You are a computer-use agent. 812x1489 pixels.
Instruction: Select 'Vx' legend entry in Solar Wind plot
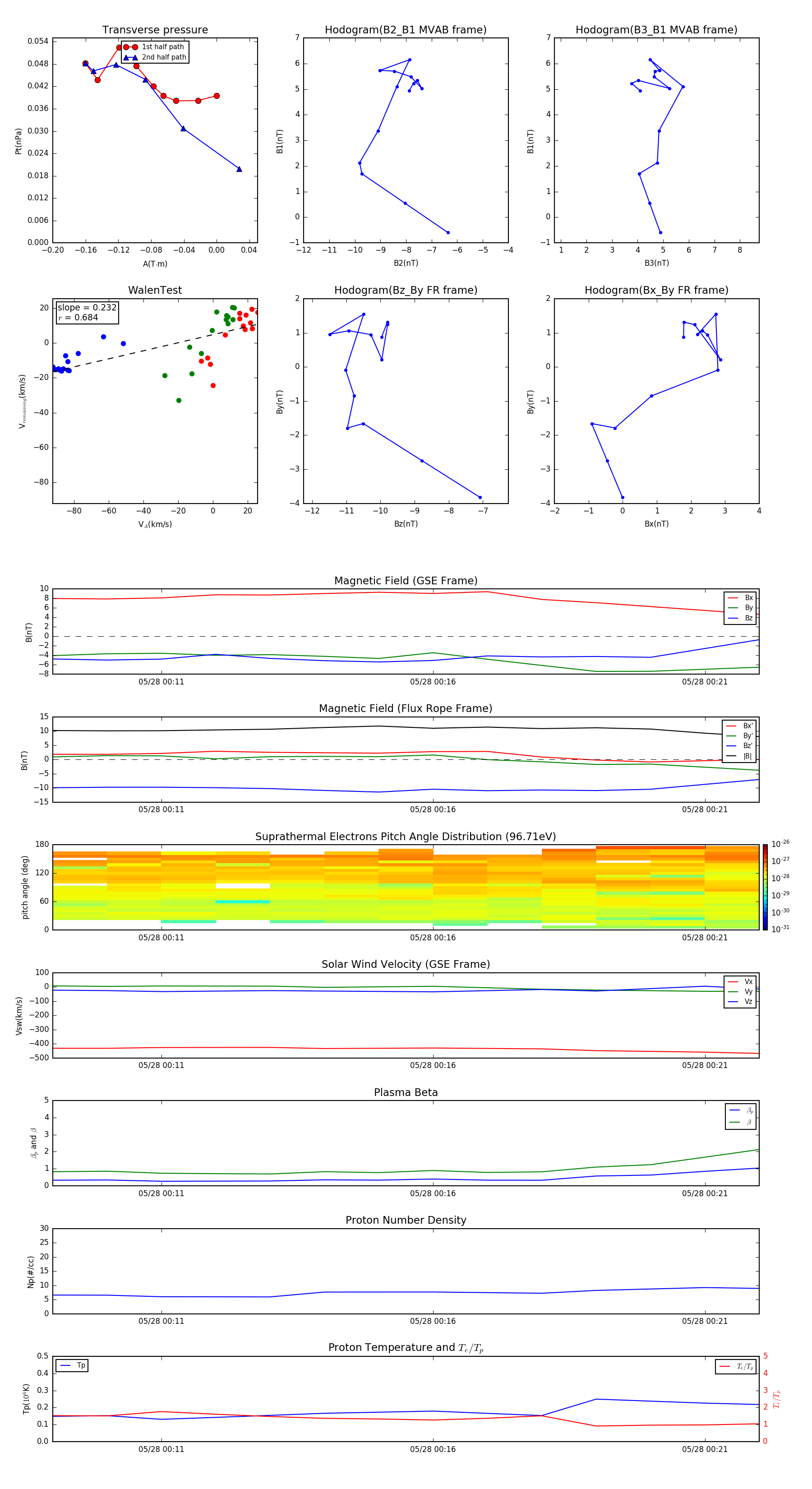(x=741, y=981)
